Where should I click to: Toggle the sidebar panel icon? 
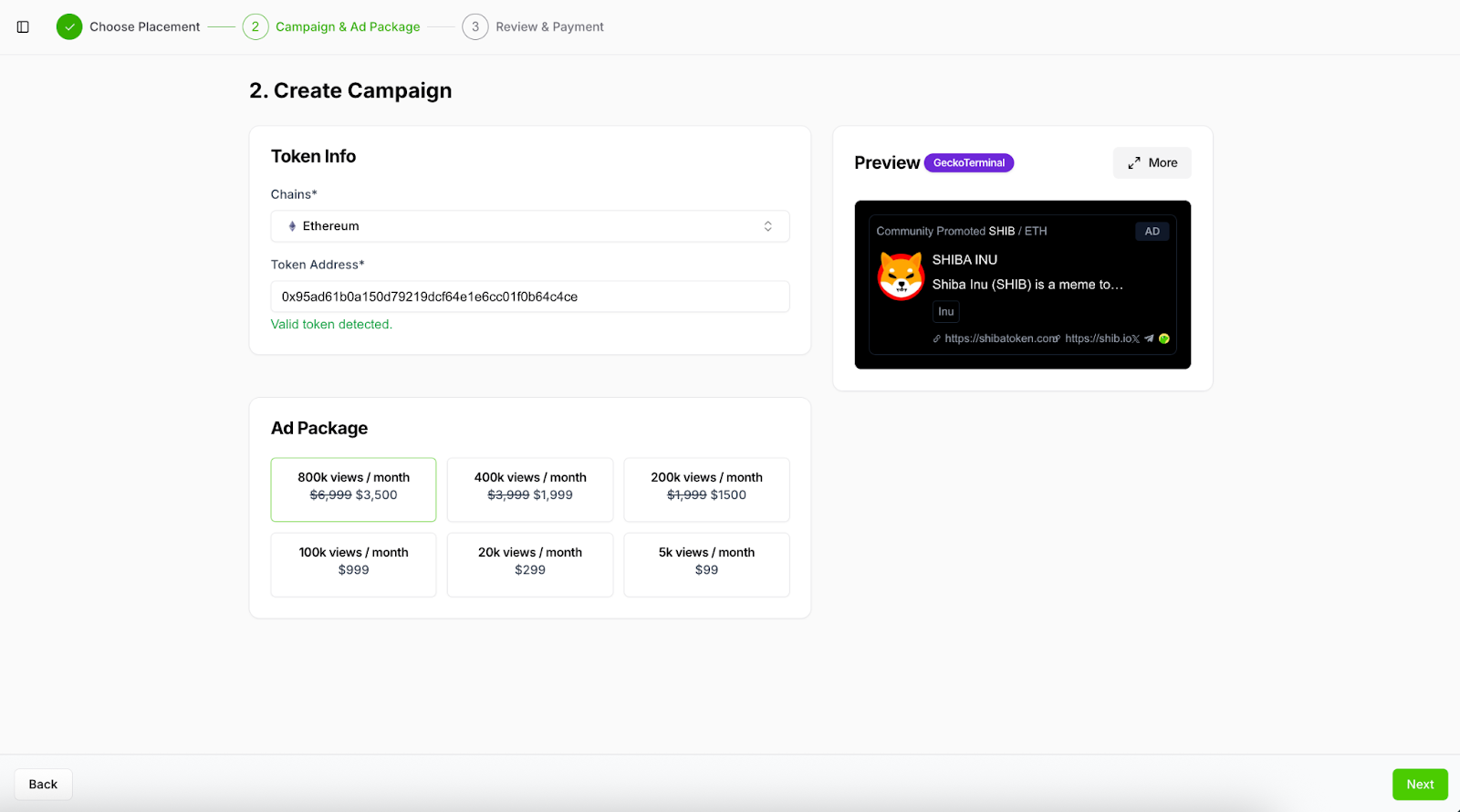pyautogui.click(x=23, y=26)
